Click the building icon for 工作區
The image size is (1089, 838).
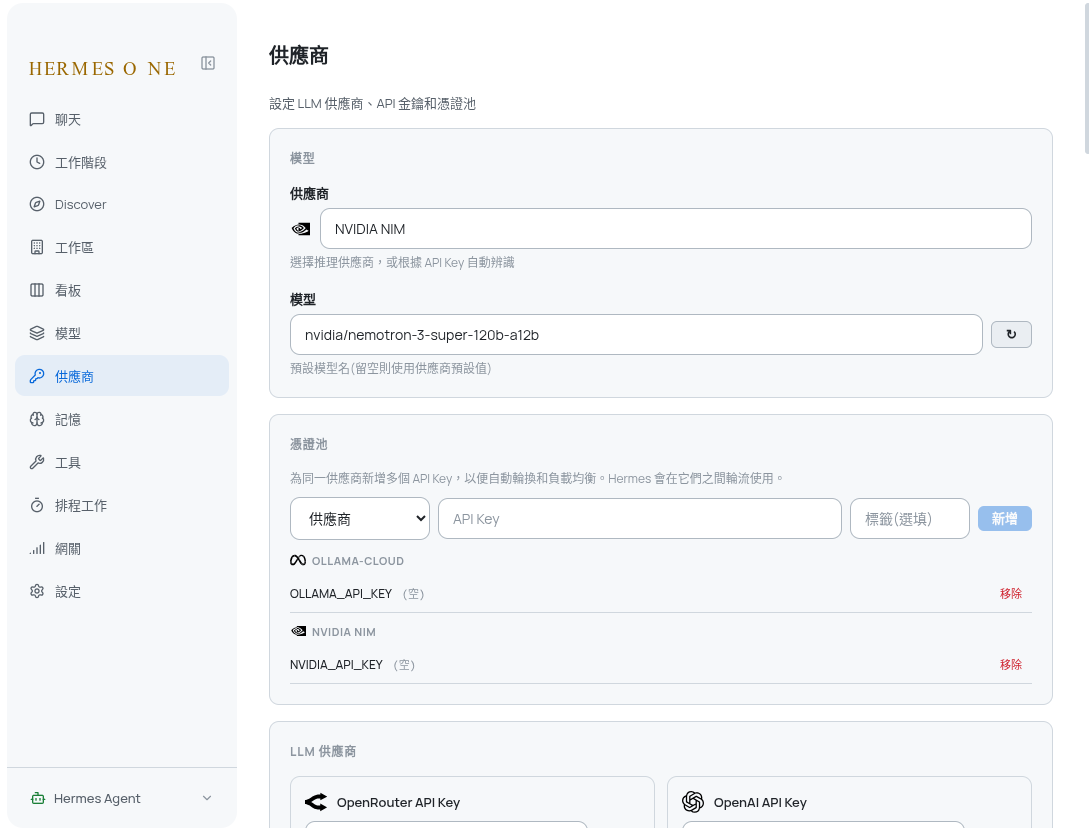37,247
